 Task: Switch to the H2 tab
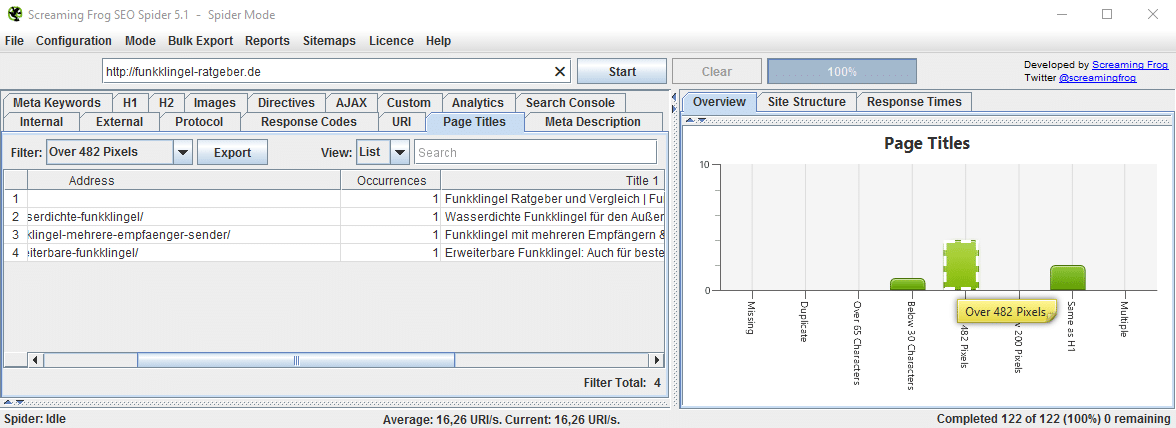pyautogui.click(x=166, y=103)
